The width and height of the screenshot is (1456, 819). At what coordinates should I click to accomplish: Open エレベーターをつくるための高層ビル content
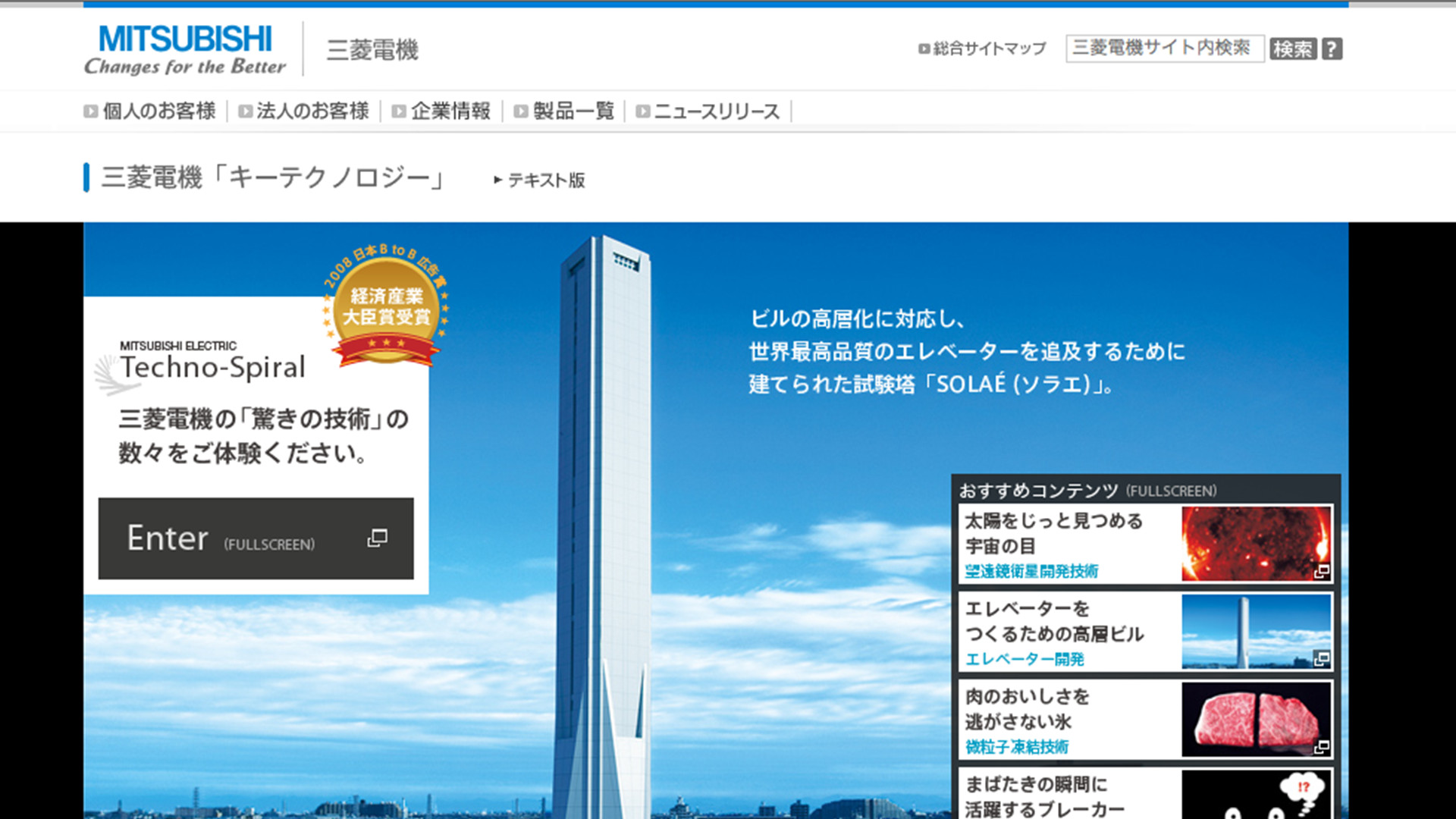tap(1054, 621)
